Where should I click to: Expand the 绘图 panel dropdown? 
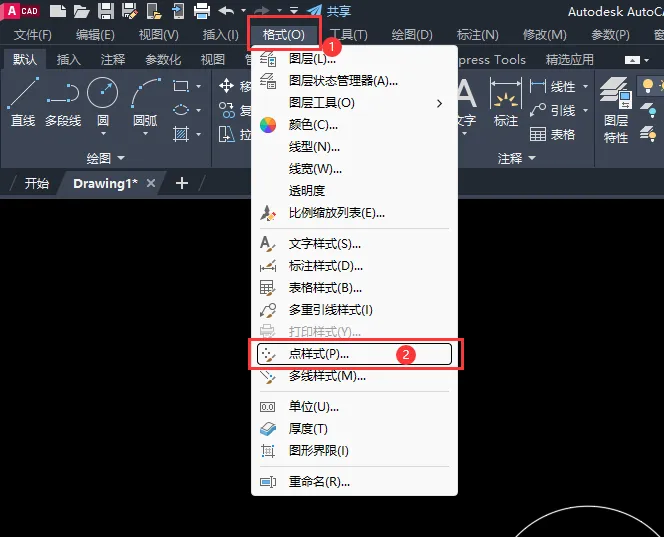[x=121, y=158]
